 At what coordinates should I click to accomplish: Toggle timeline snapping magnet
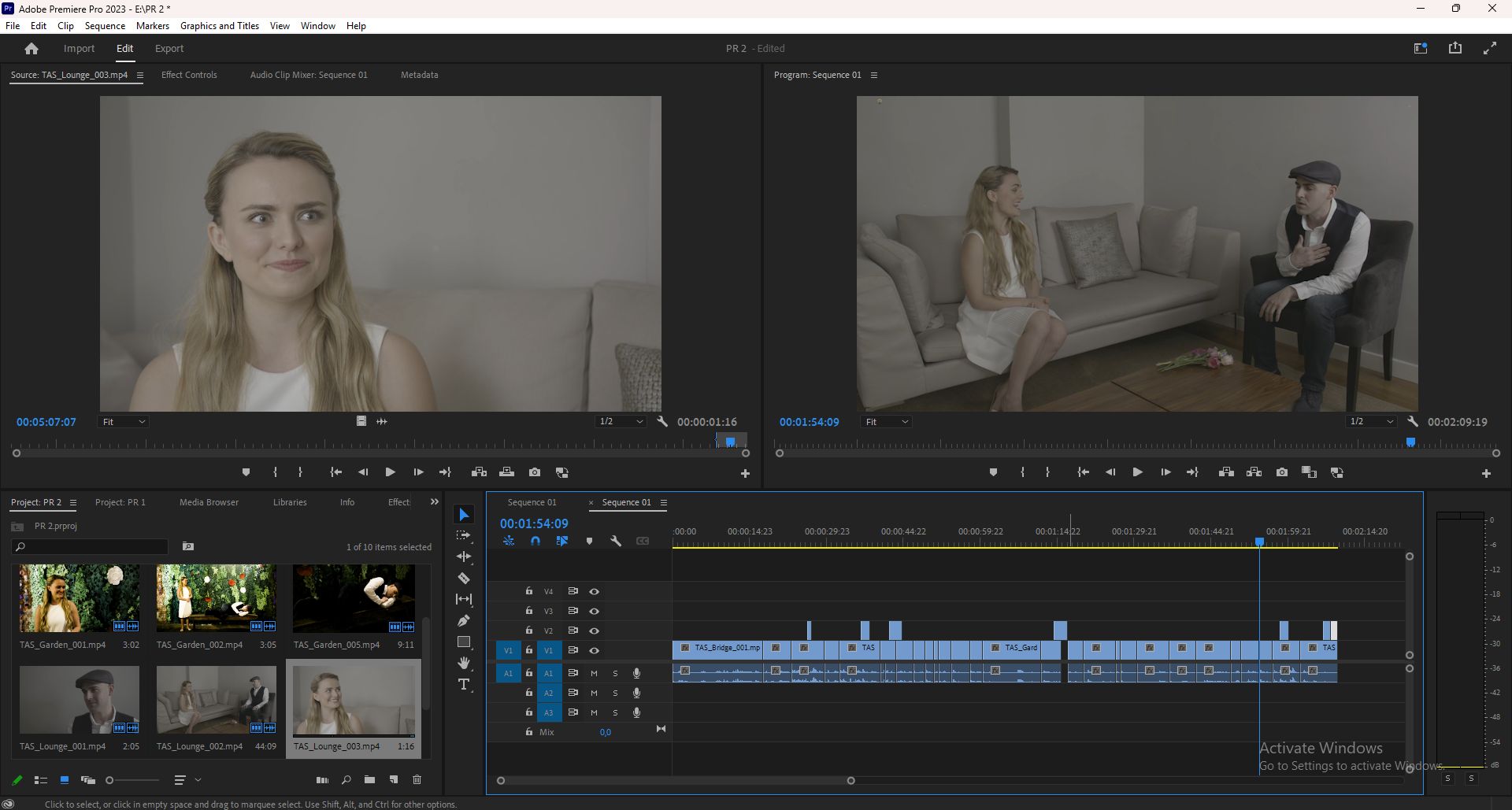tap(535, 541)
